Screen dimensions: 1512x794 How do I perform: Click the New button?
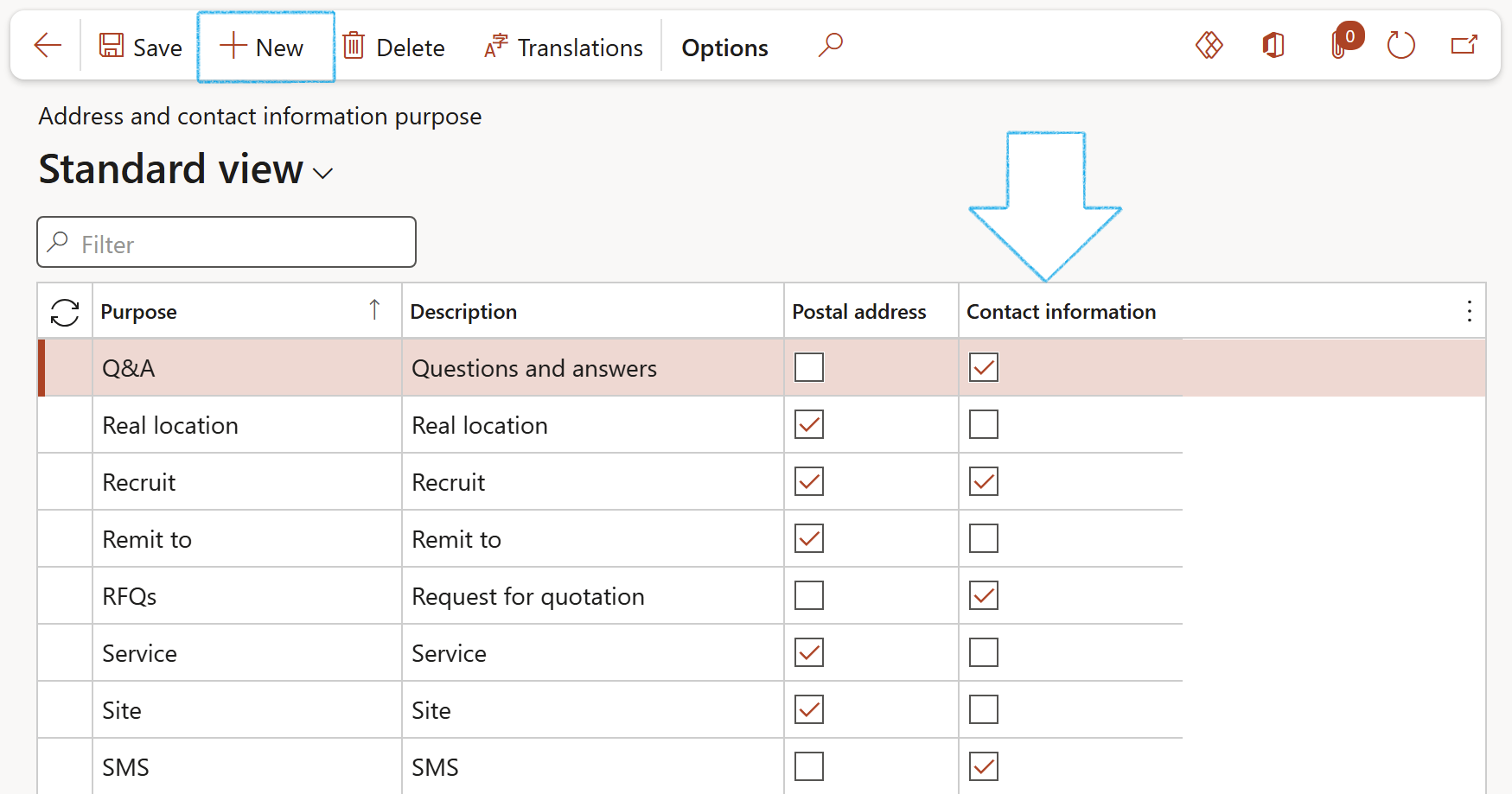click(x=263, y=48)
